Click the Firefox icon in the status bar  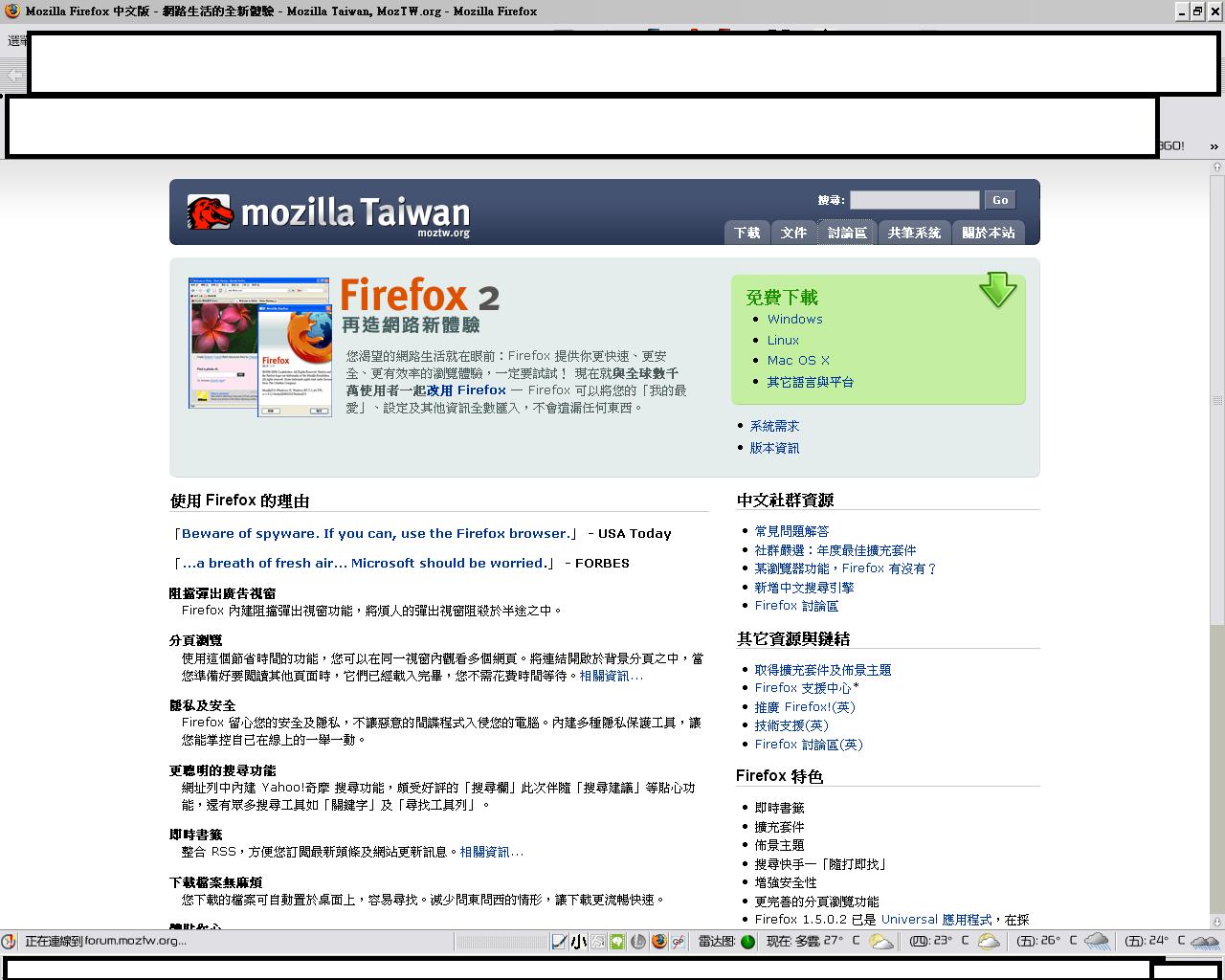658,942
